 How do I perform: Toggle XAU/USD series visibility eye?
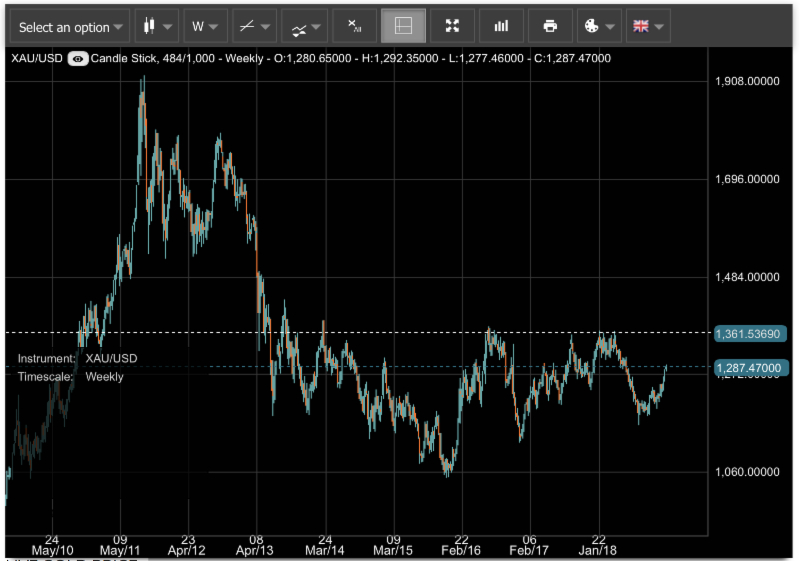point(77,58)
